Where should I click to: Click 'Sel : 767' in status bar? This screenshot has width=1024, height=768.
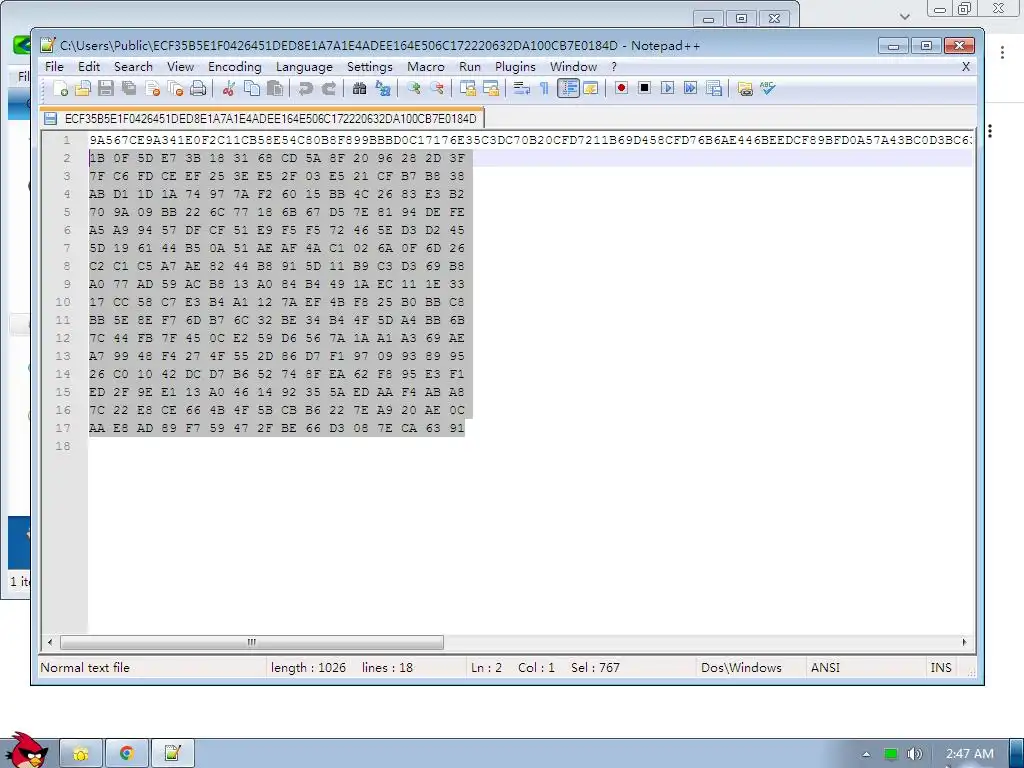click(x=595, y=667)
